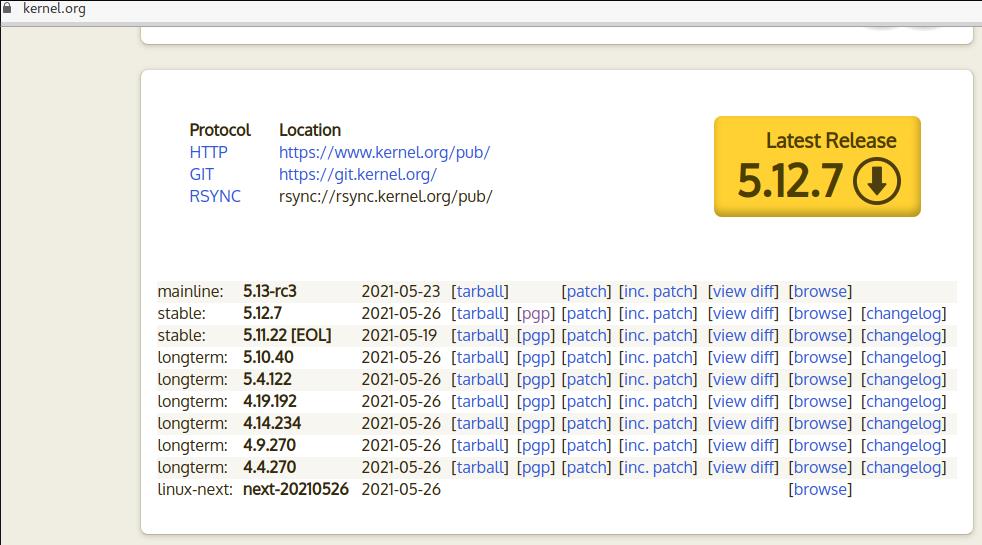Open the GIT protocol link
Screen dimensions: 982x545
(x=202, y=174)
